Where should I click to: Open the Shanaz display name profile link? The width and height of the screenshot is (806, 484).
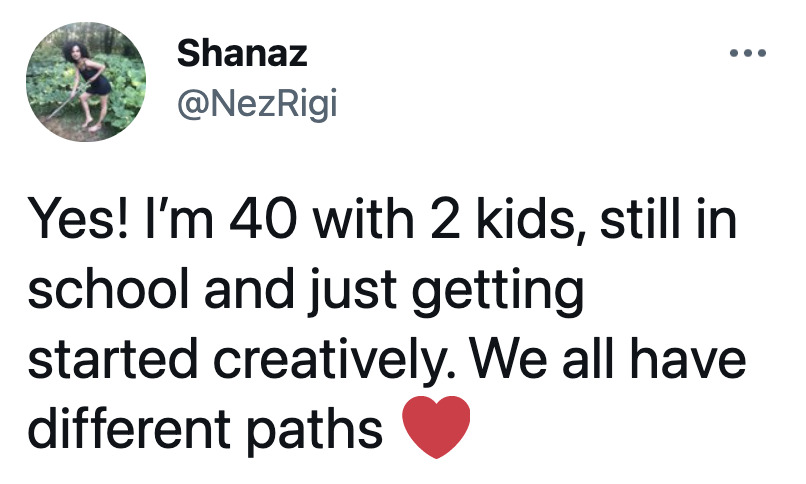click(x=242, y=54)
